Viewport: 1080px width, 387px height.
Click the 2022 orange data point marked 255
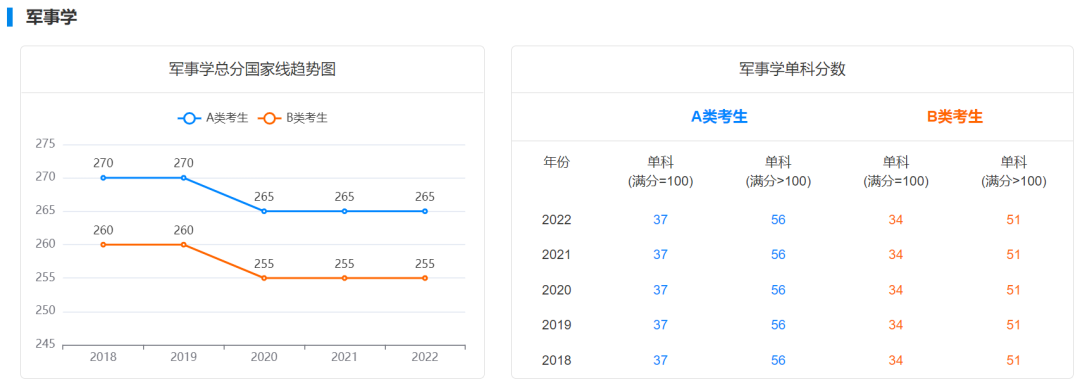[x=425, y=278]
